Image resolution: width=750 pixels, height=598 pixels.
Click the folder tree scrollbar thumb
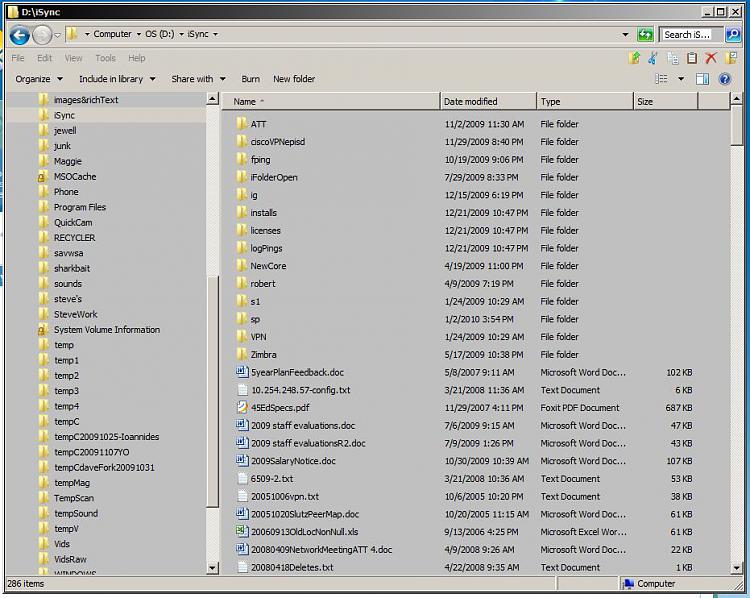[213, 390]
